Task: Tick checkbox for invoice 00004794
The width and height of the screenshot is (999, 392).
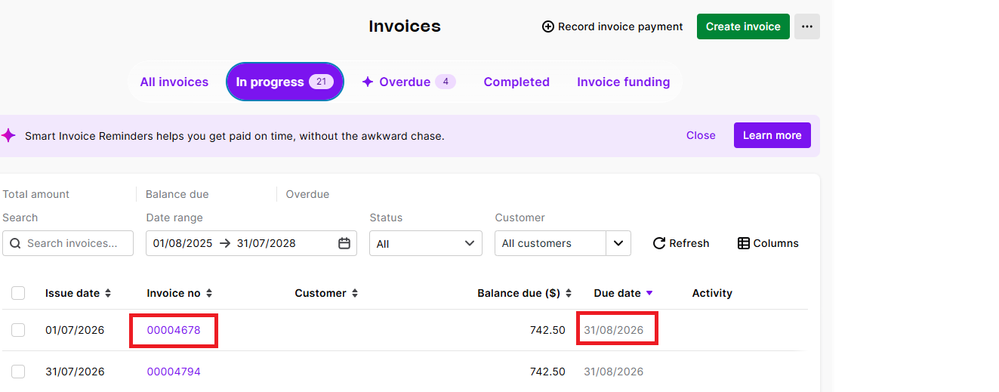Action: point(18,371)
